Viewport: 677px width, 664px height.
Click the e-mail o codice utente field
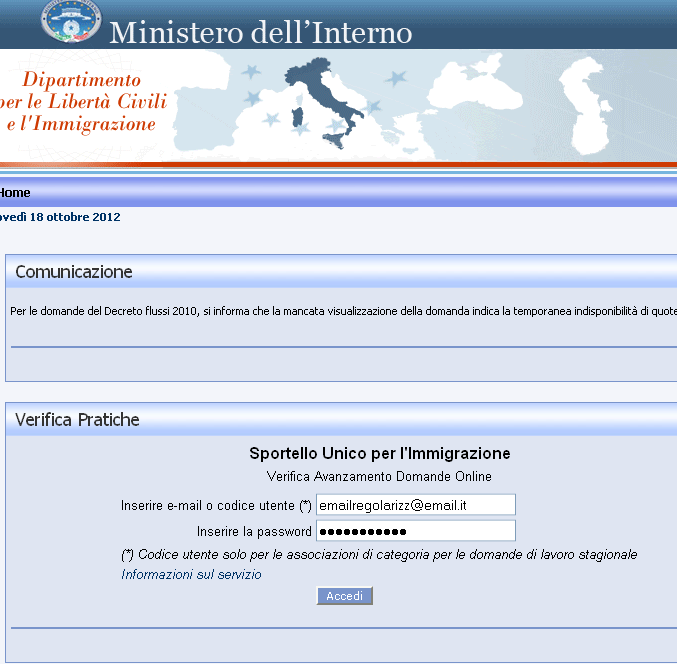tap(416, 505)
